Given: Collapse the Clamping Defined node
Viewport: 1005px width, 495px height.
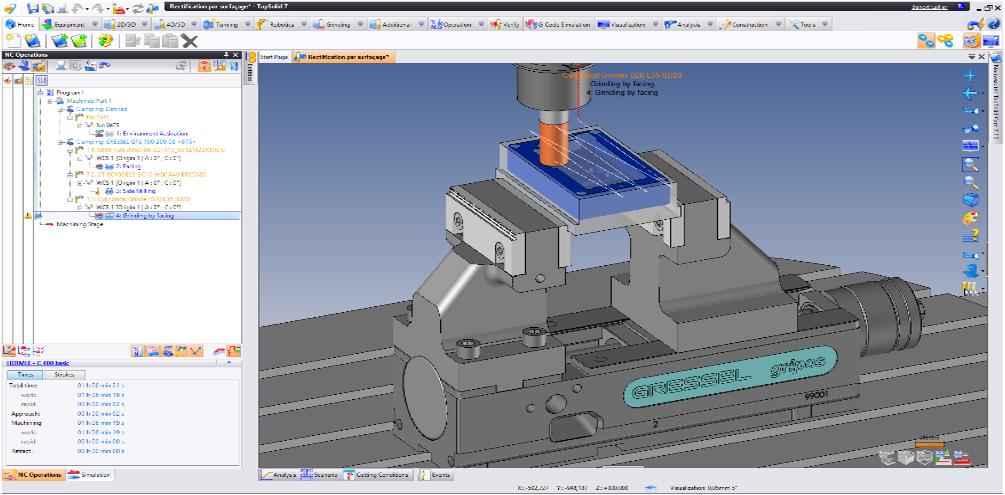Looking at the screenshot, I should tap(59, 110).
